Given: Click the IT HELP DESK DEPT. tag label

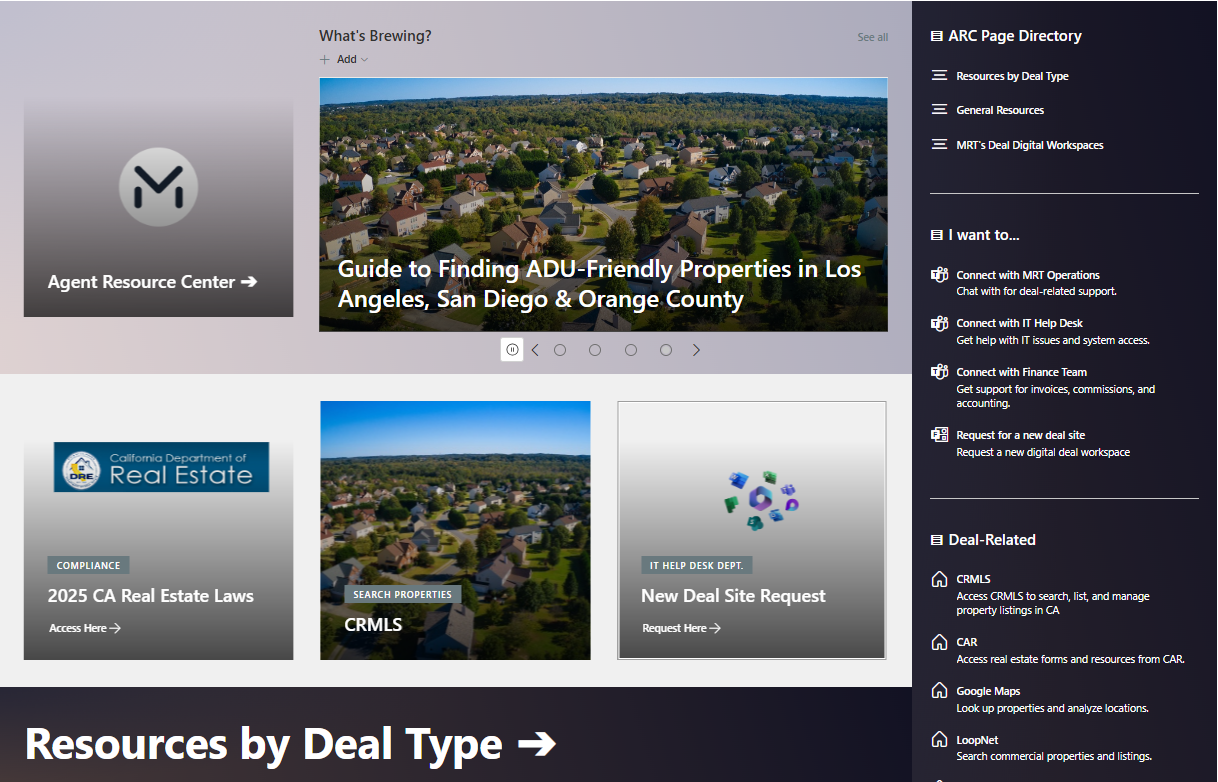Looking at the screenshot, I should tap(696, 565).
